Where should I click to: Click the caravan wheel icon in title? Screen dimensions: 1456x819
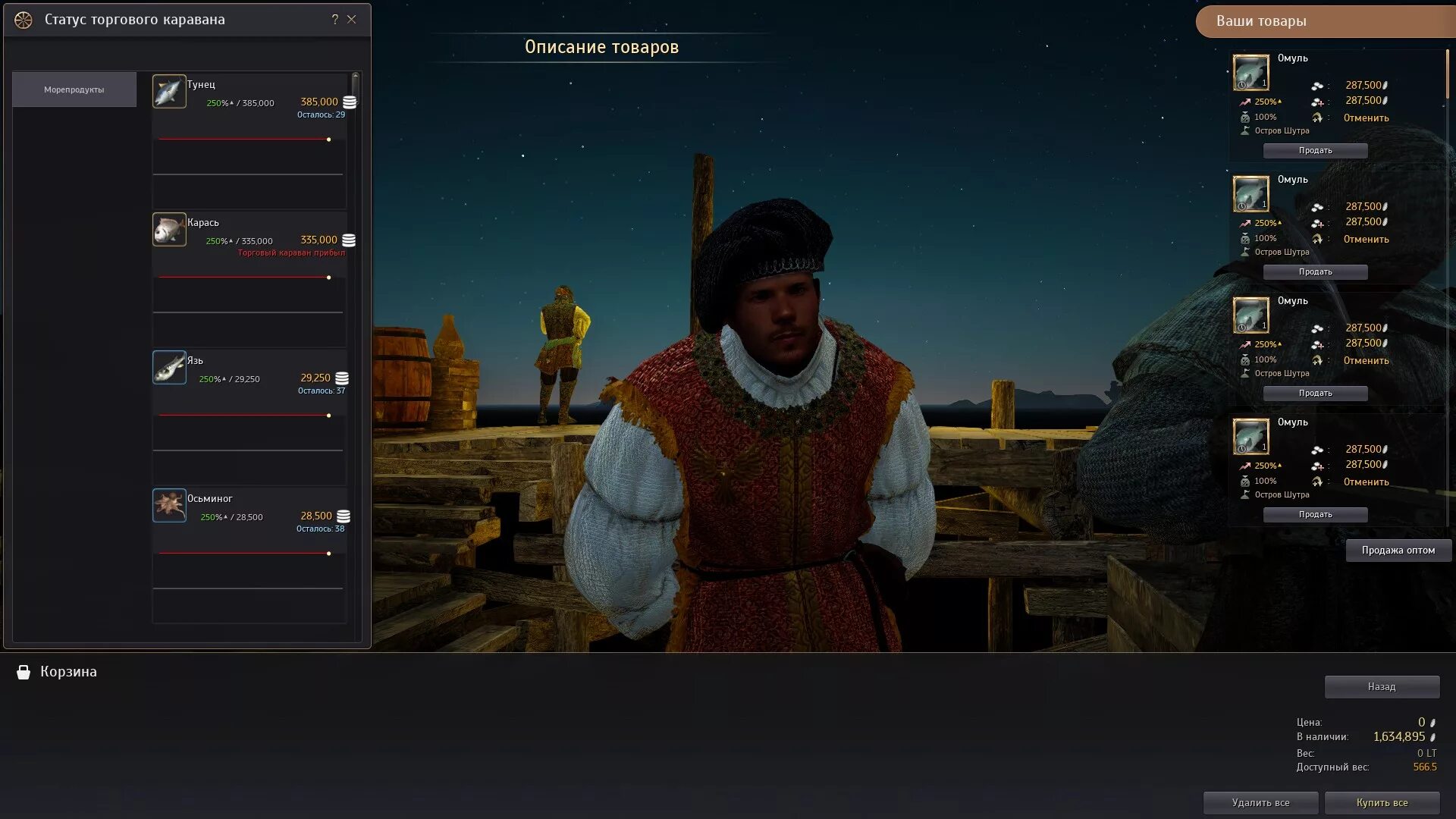coord(24,20)
